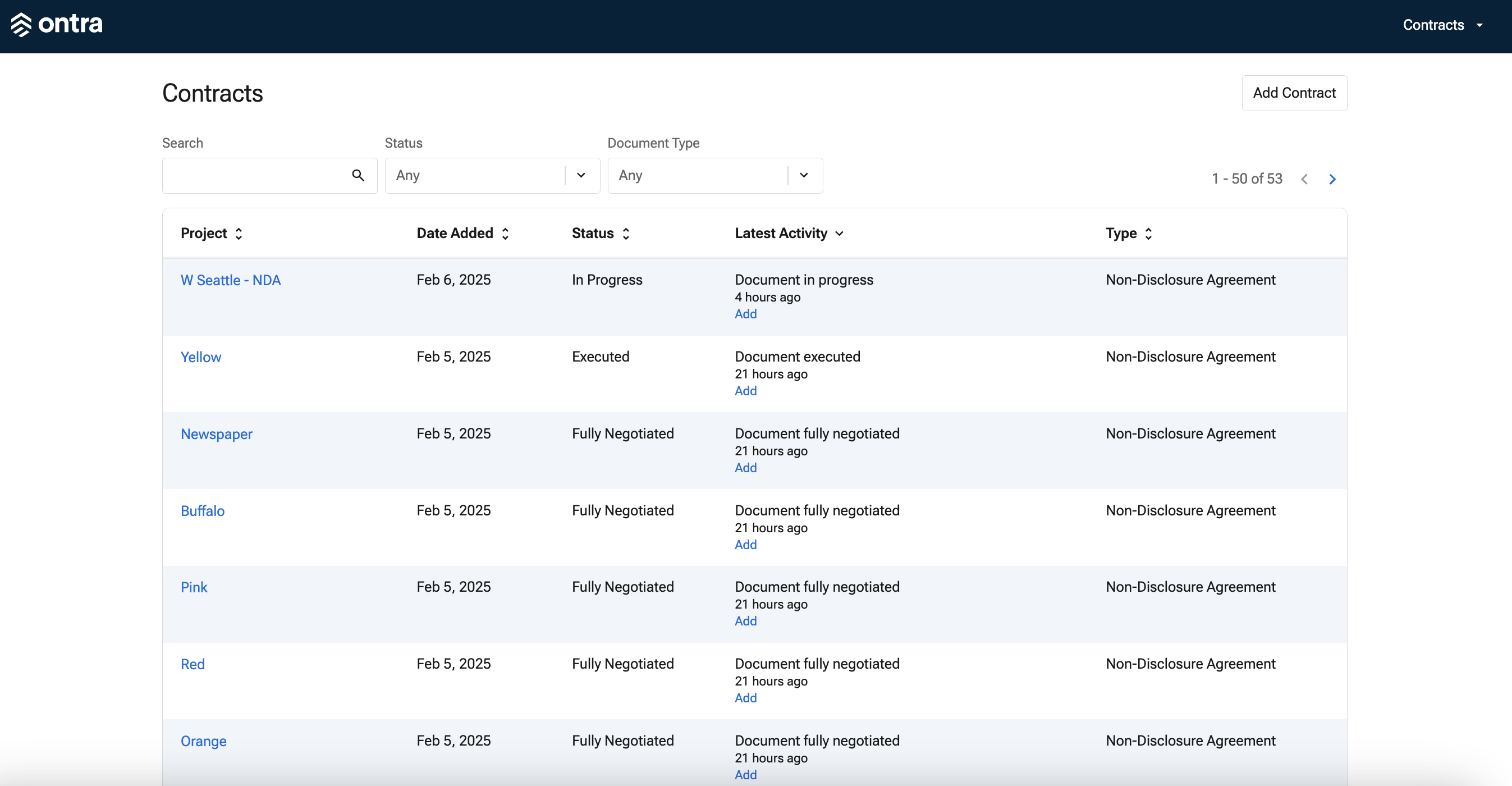Add activity for Red contract
The height and width of the screenshot is (786, 1512).
coord(745,698)
